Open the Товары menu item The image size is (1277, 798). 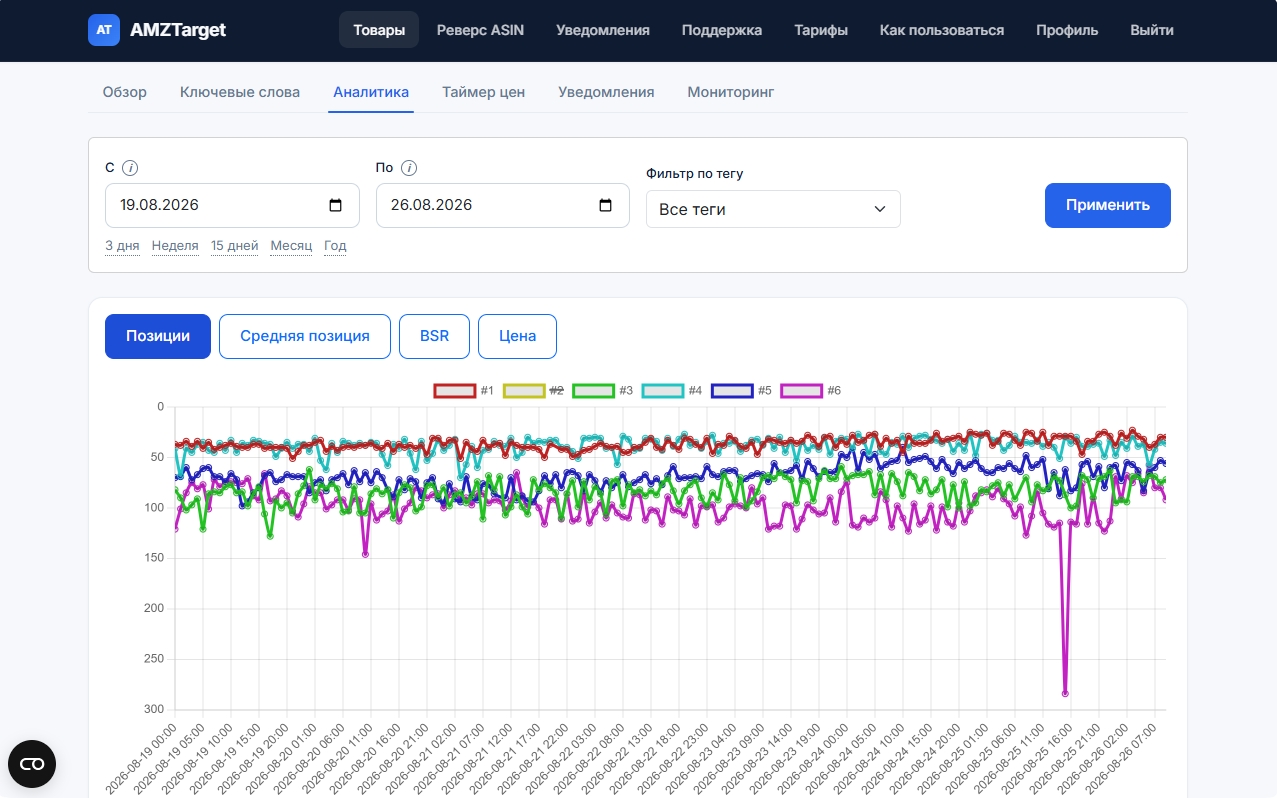pos(379,30)
